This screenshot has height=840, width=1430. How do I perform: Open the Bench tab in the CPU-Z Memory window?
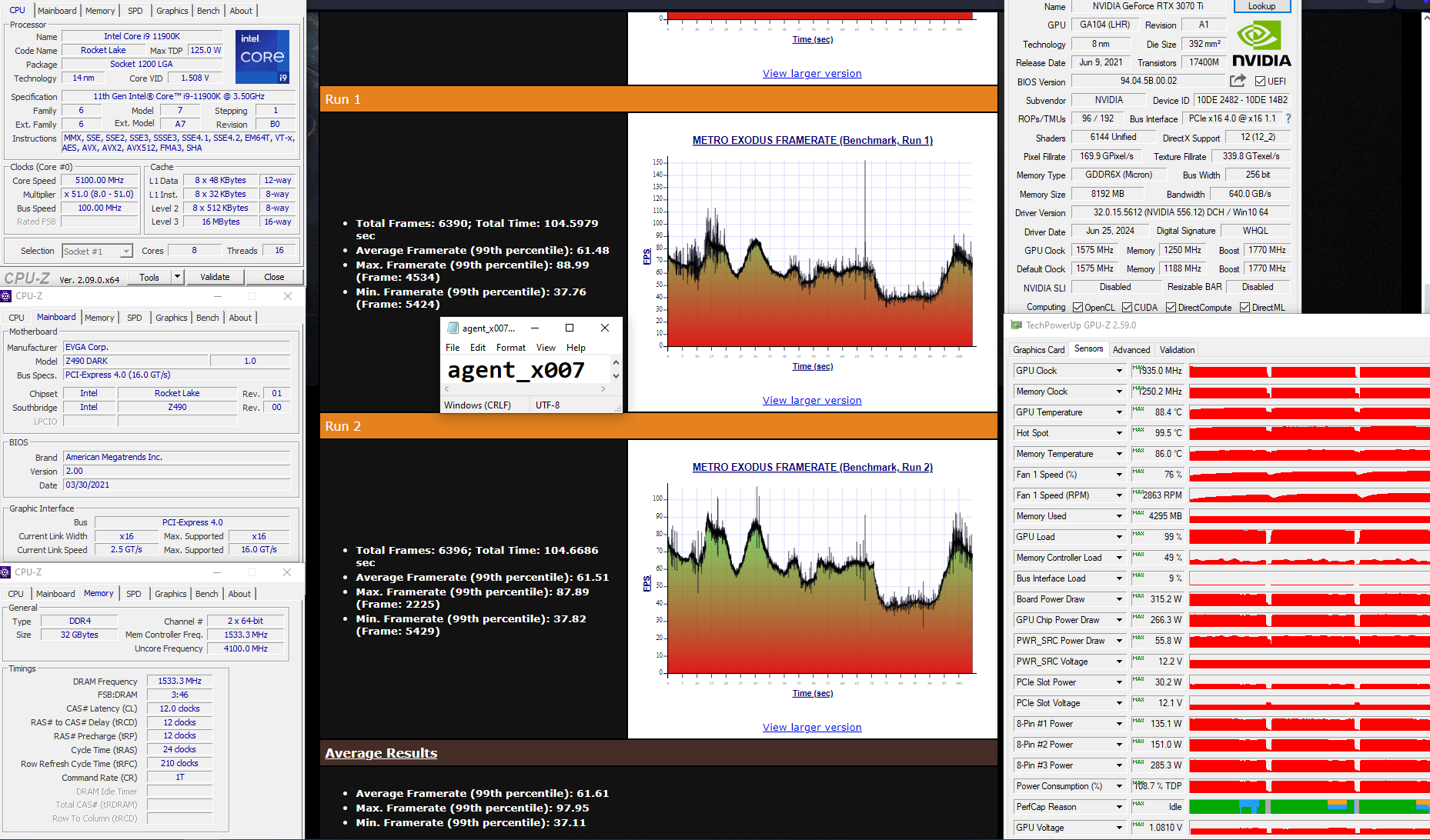coord(207,594)
